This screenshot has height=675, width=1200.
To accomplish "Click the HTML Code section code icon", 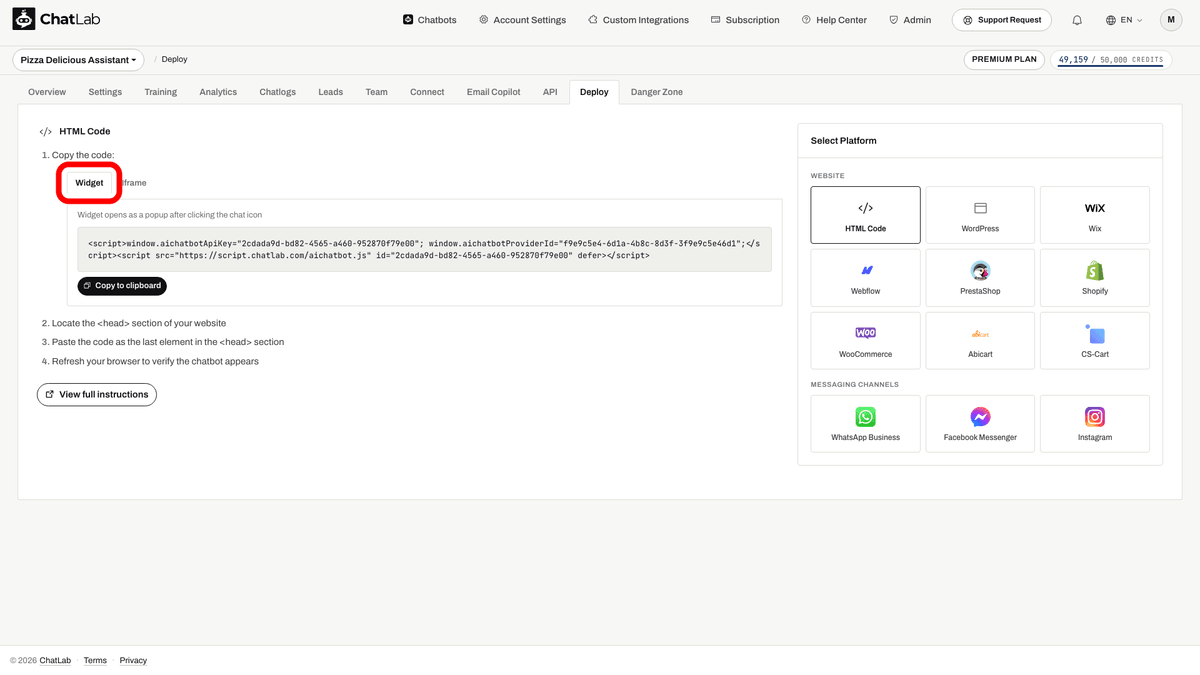I will (46, 131).
